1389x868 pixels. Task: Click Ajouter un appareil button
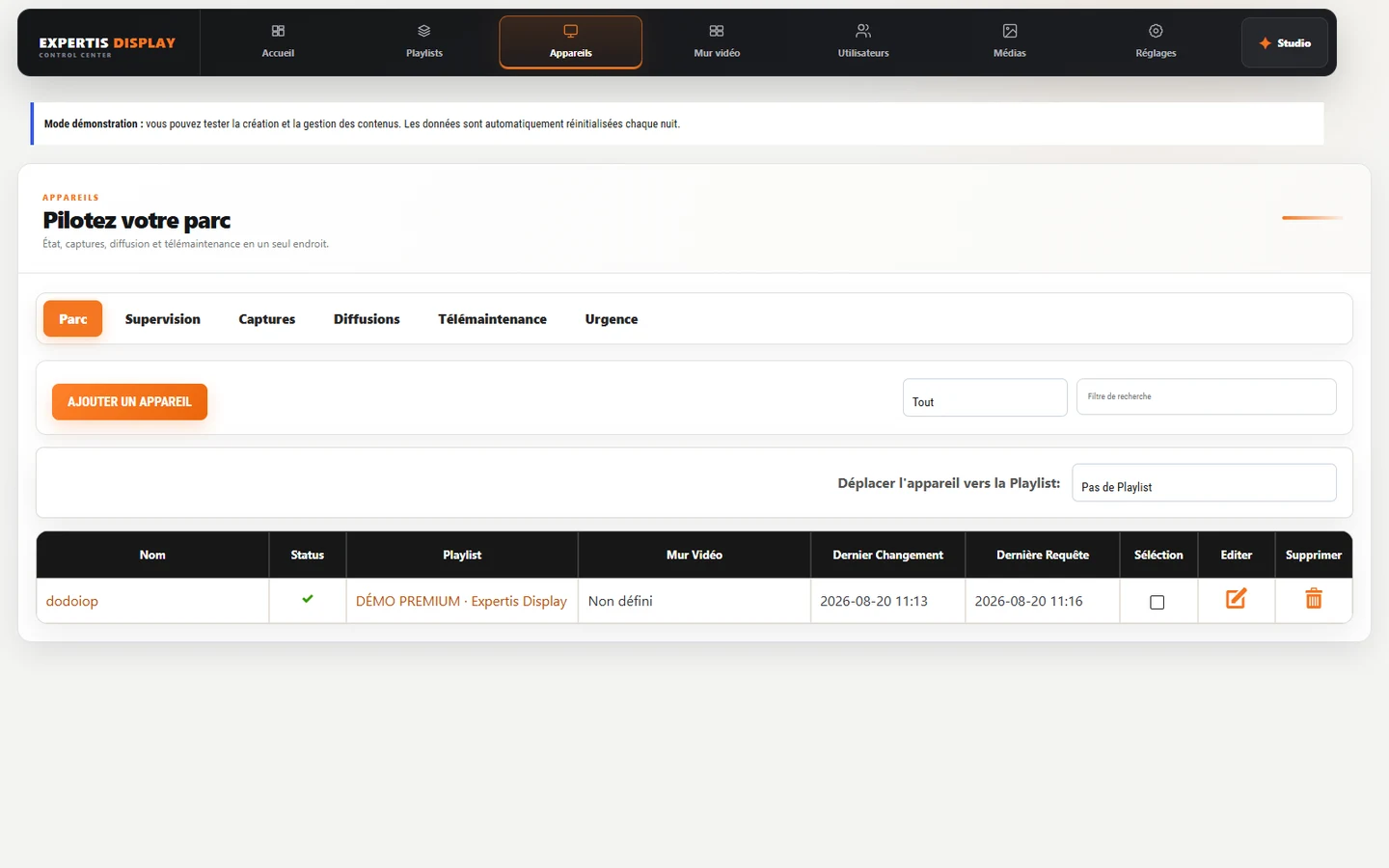(129, 402)
